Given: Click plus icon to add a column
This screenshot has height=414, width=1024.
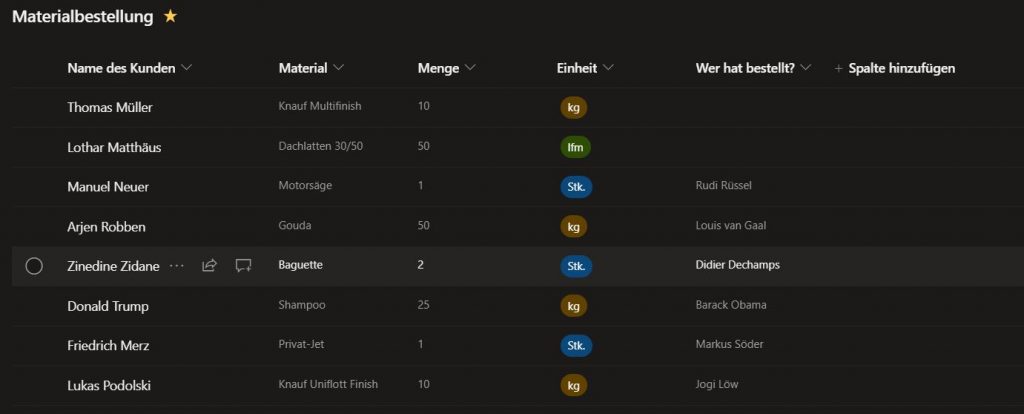Looking at the screenshot, I should coord(838,69).
